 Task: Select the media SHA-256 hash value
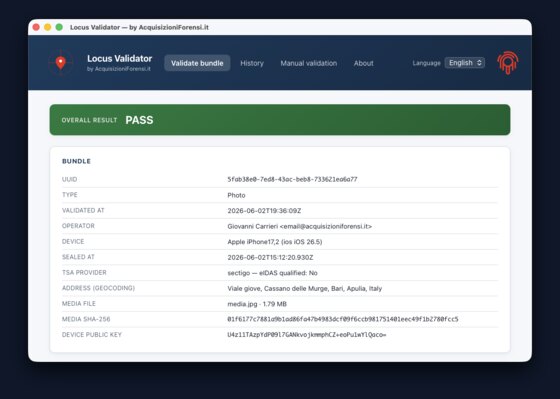point(342,319)
